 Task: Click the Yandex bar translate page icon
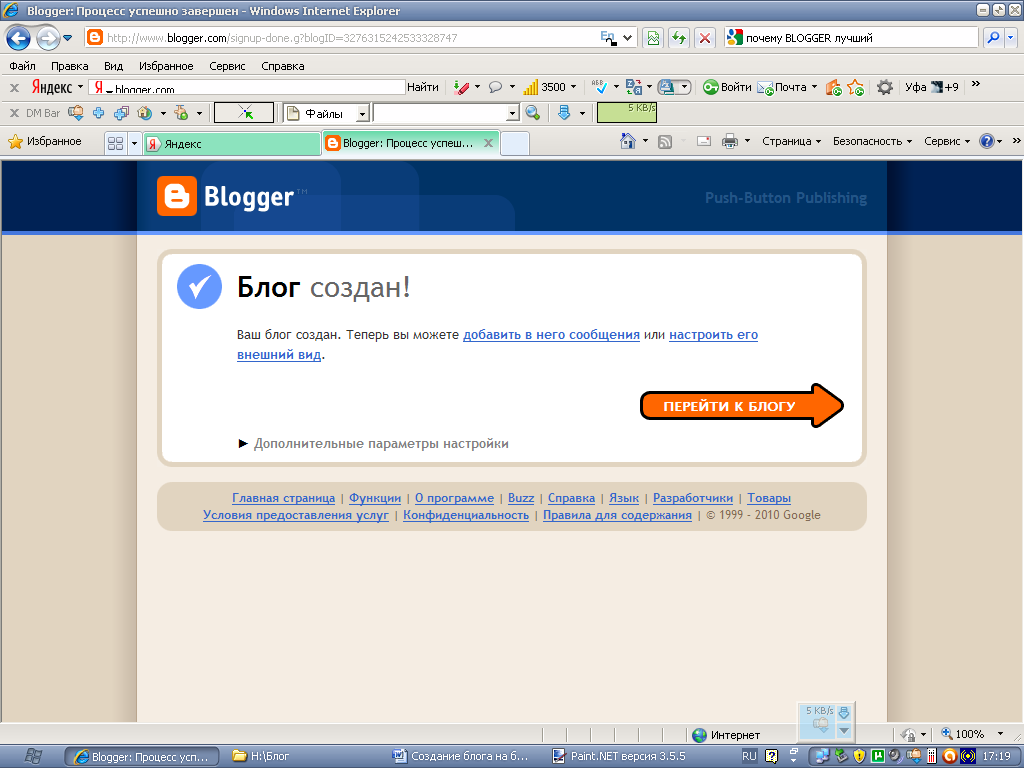tap(633, 87)
